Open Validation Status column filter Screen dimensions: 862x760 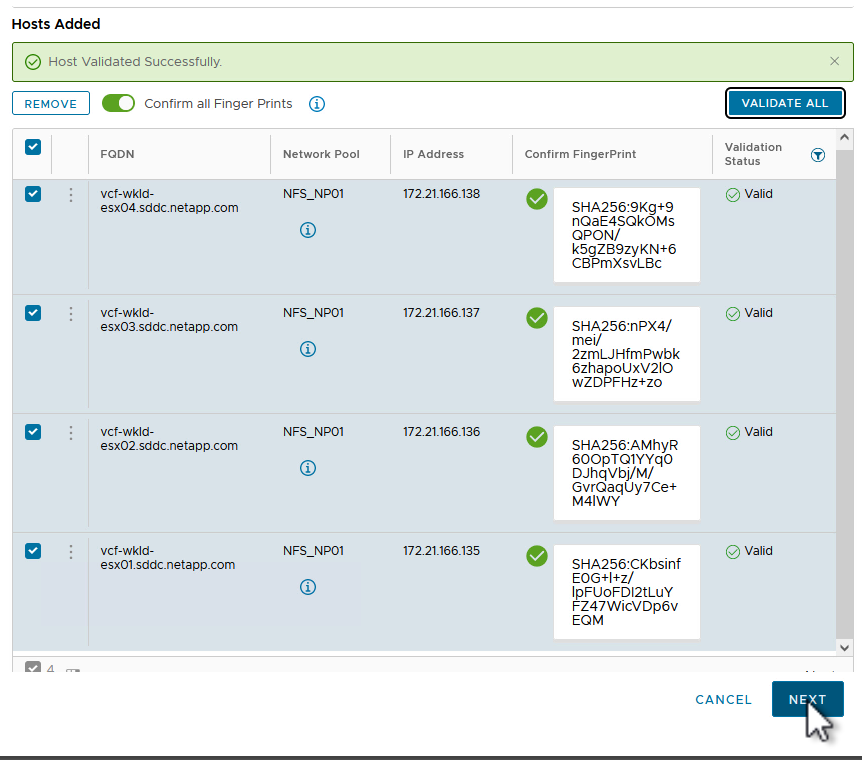coord(818,155)
